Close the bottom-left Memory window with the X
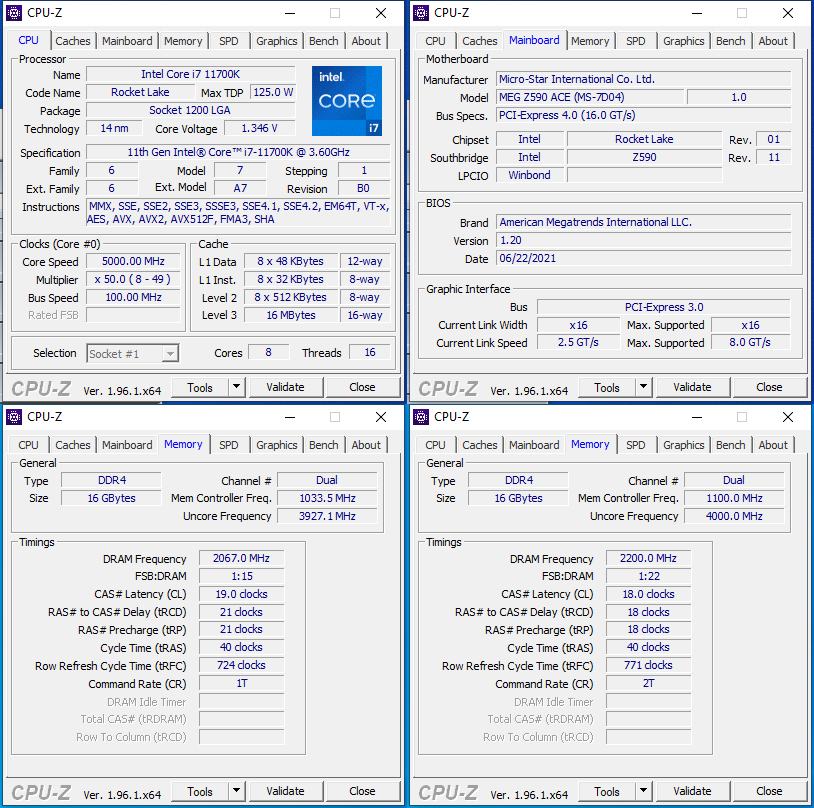Image resolution: width=814 pixels, height=808 pixels. pos(381,417)
